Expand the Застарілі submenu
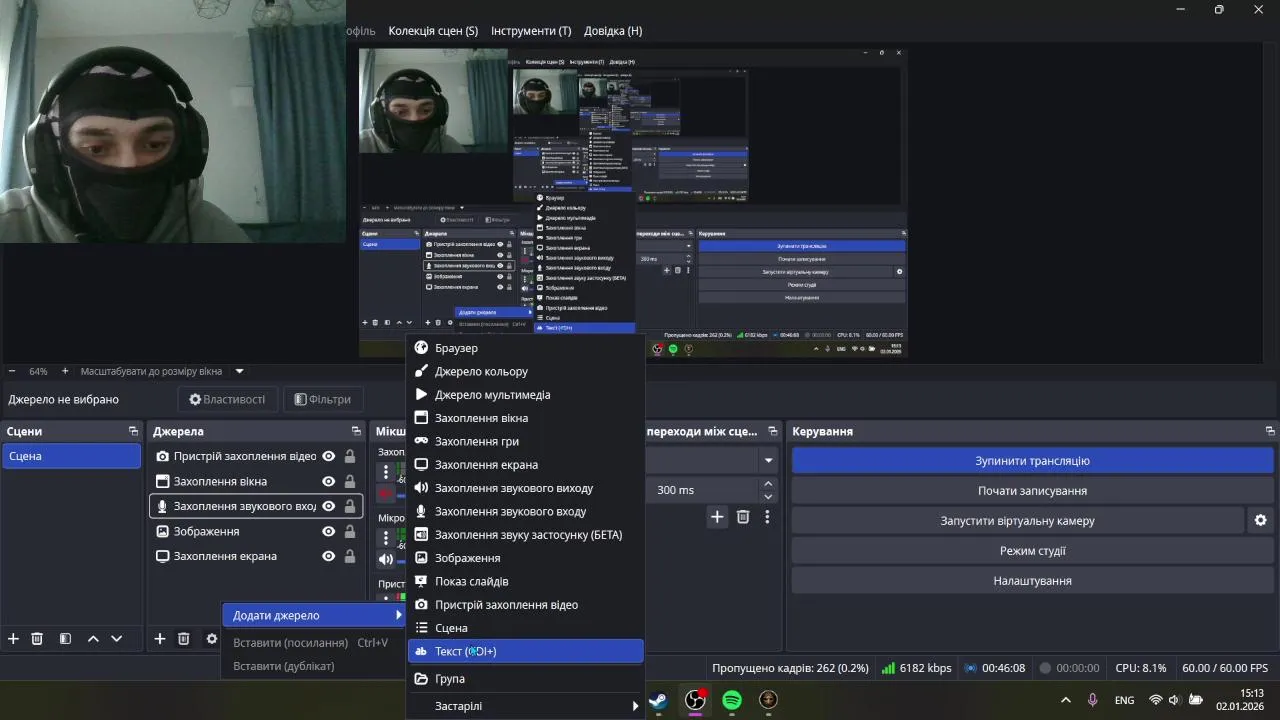The width and height of the screenshot is (1280, 720). 525,706
